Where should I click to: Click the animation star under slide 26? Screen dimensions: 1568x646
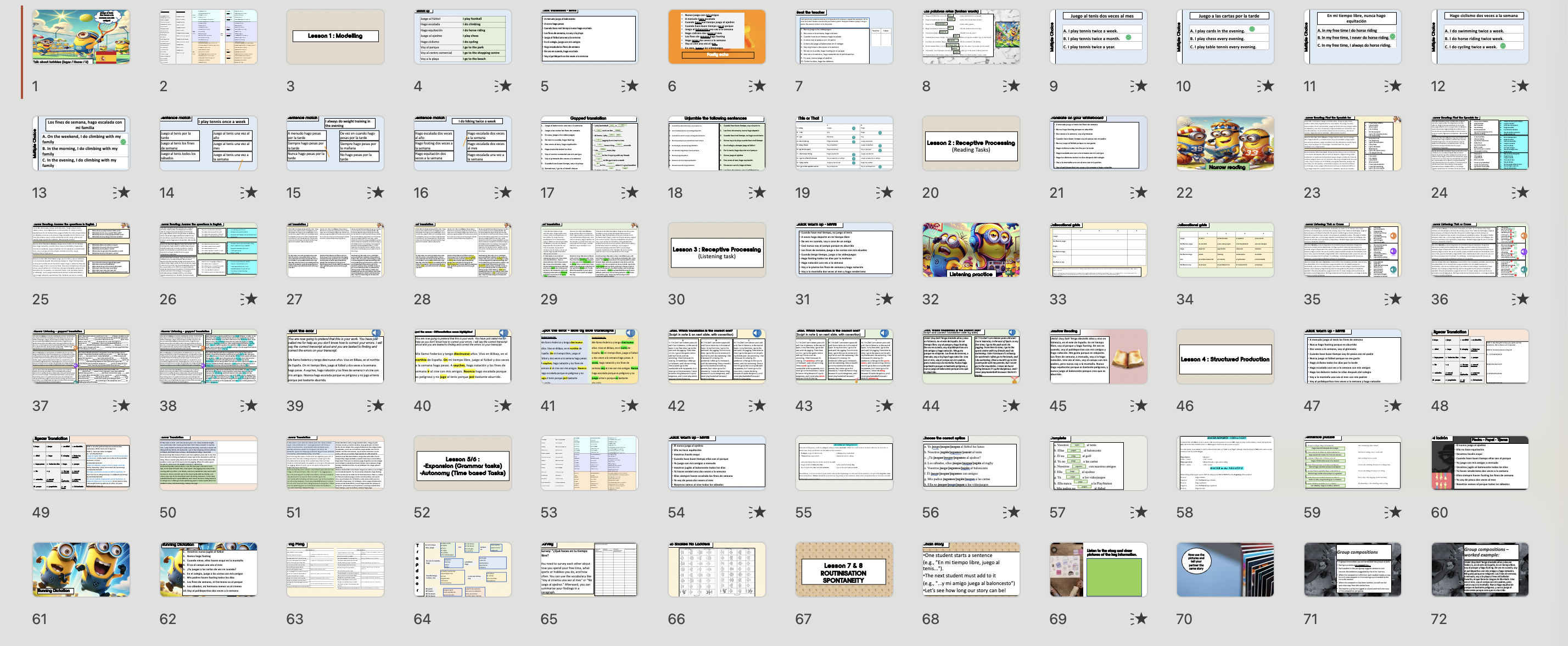249,299
